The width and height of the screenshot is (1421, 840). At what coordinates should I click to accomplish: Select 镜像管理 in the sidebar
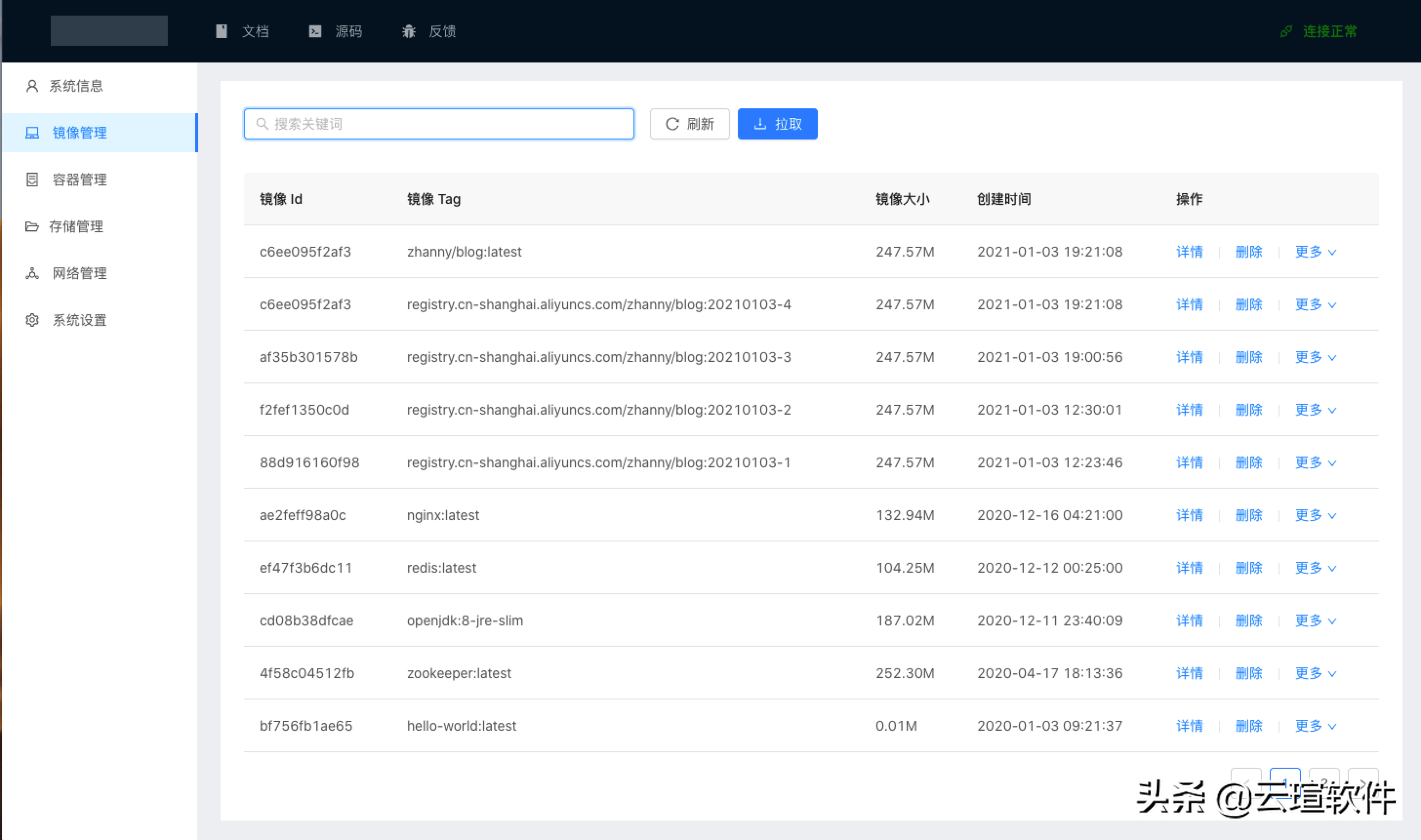(x=100, y=133)
